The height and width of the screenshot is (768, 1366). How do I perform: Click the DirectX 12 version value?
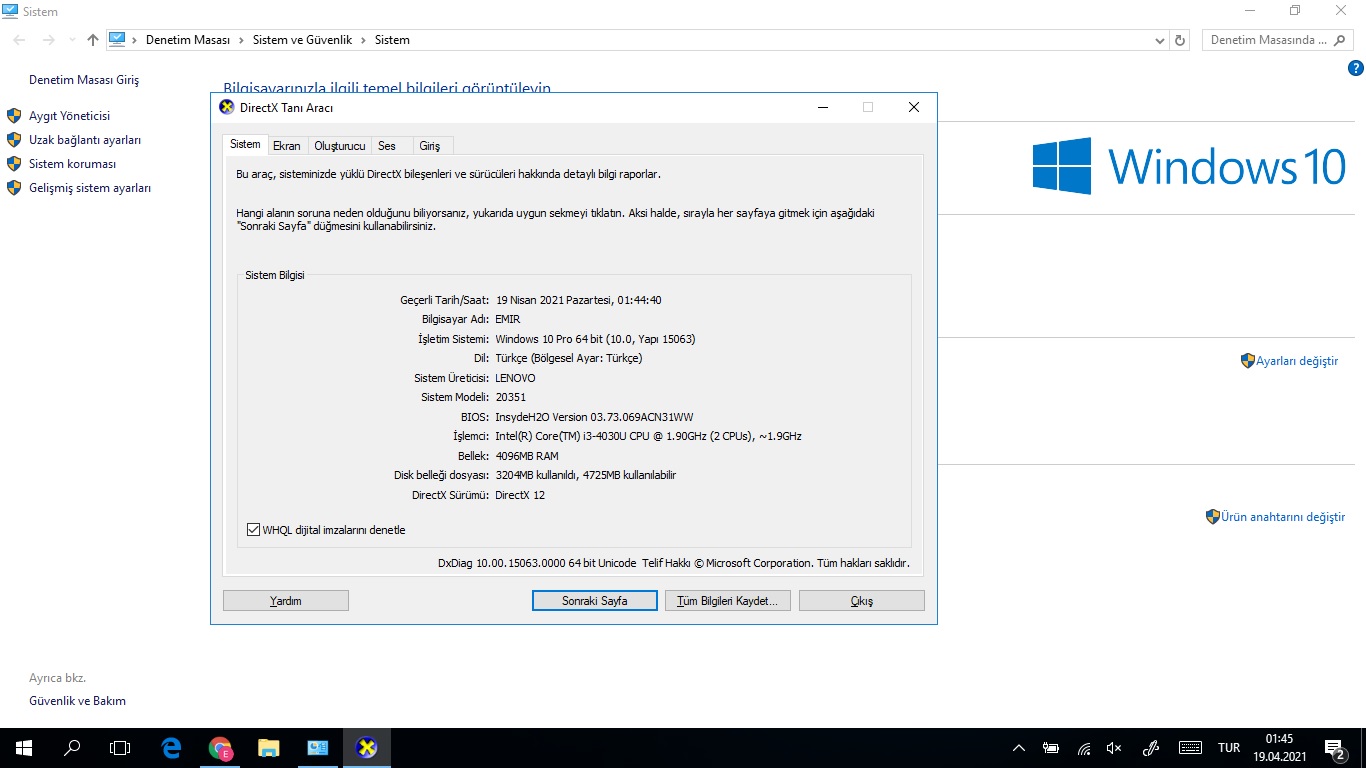click(x=520, y=495)
